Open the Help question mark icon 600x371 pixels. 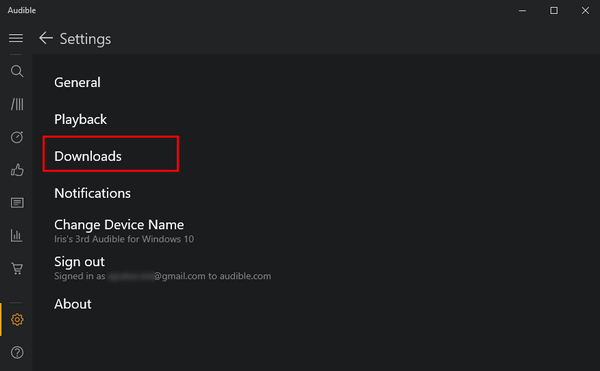tap(17, 352)
